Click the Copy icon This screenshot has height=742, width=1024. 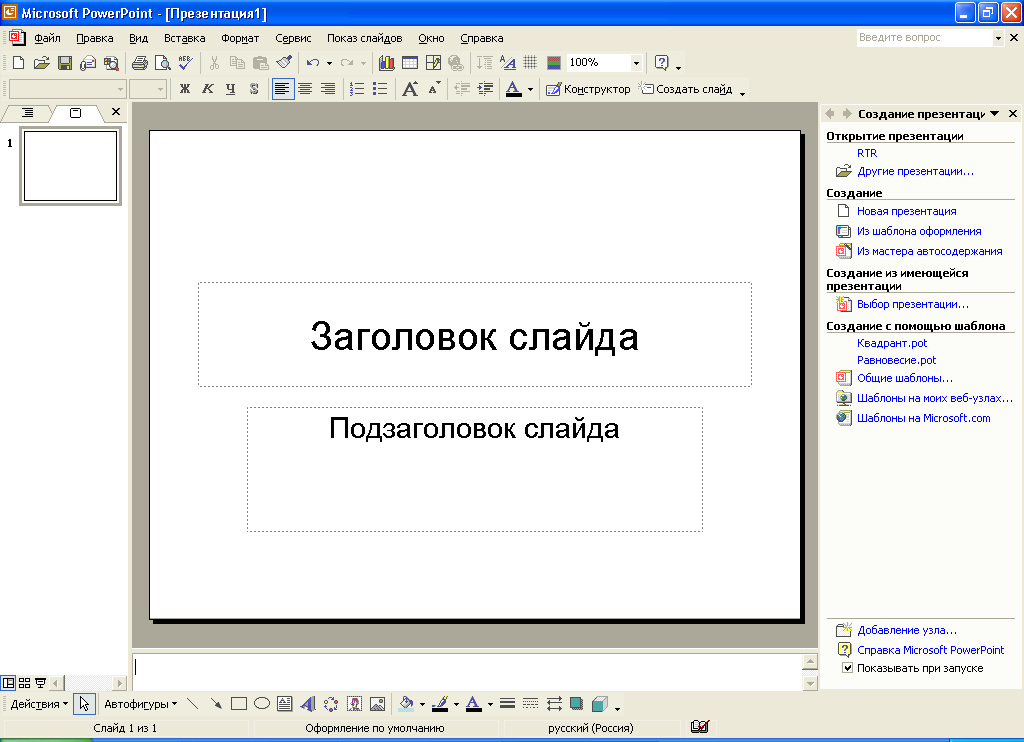tap(237, 63)
